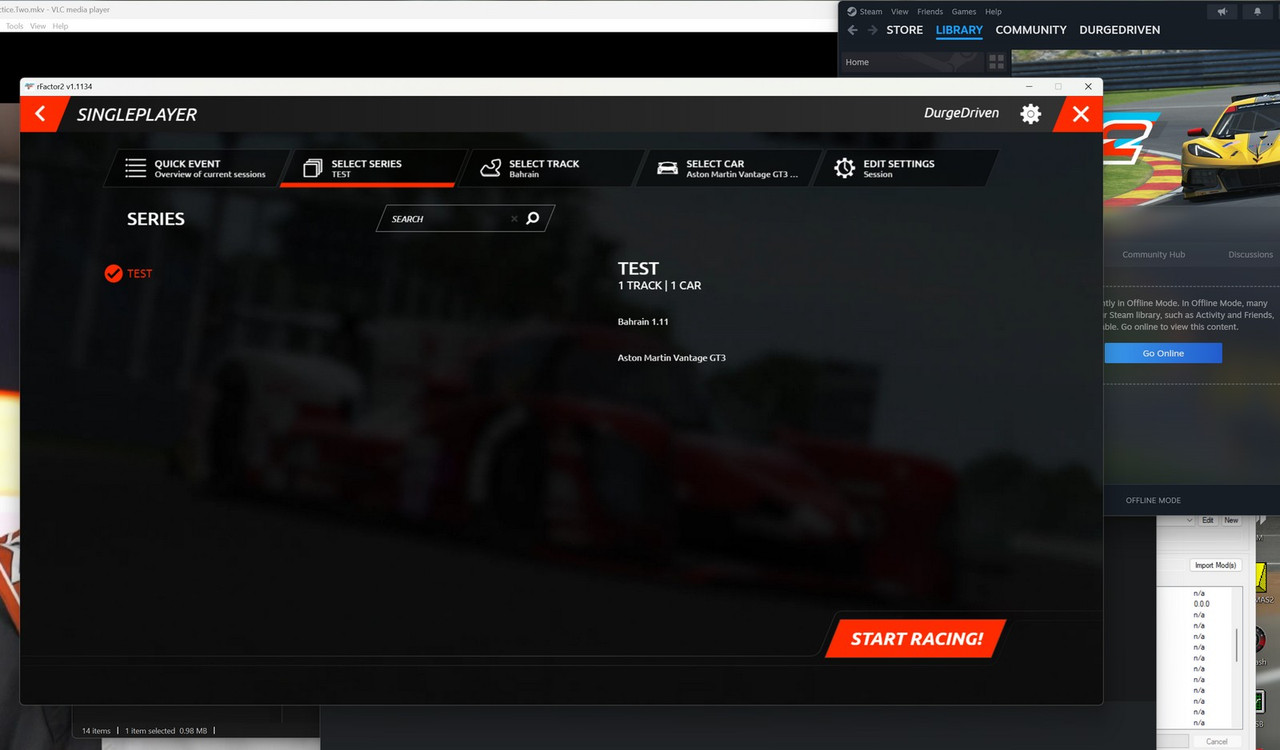Click Steam library grid view icon

(996, 62)
